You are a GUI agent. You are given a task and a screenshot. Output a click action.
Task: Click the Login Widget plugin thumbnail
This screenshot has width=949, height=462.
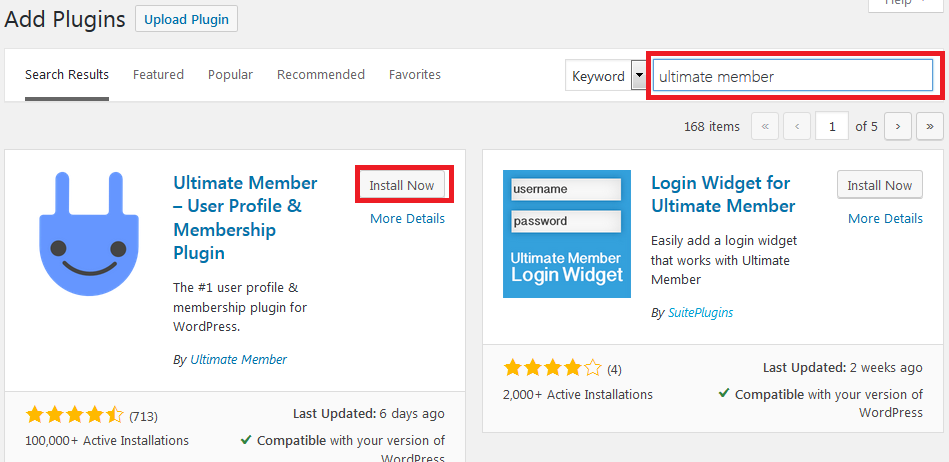pos(566,234)
